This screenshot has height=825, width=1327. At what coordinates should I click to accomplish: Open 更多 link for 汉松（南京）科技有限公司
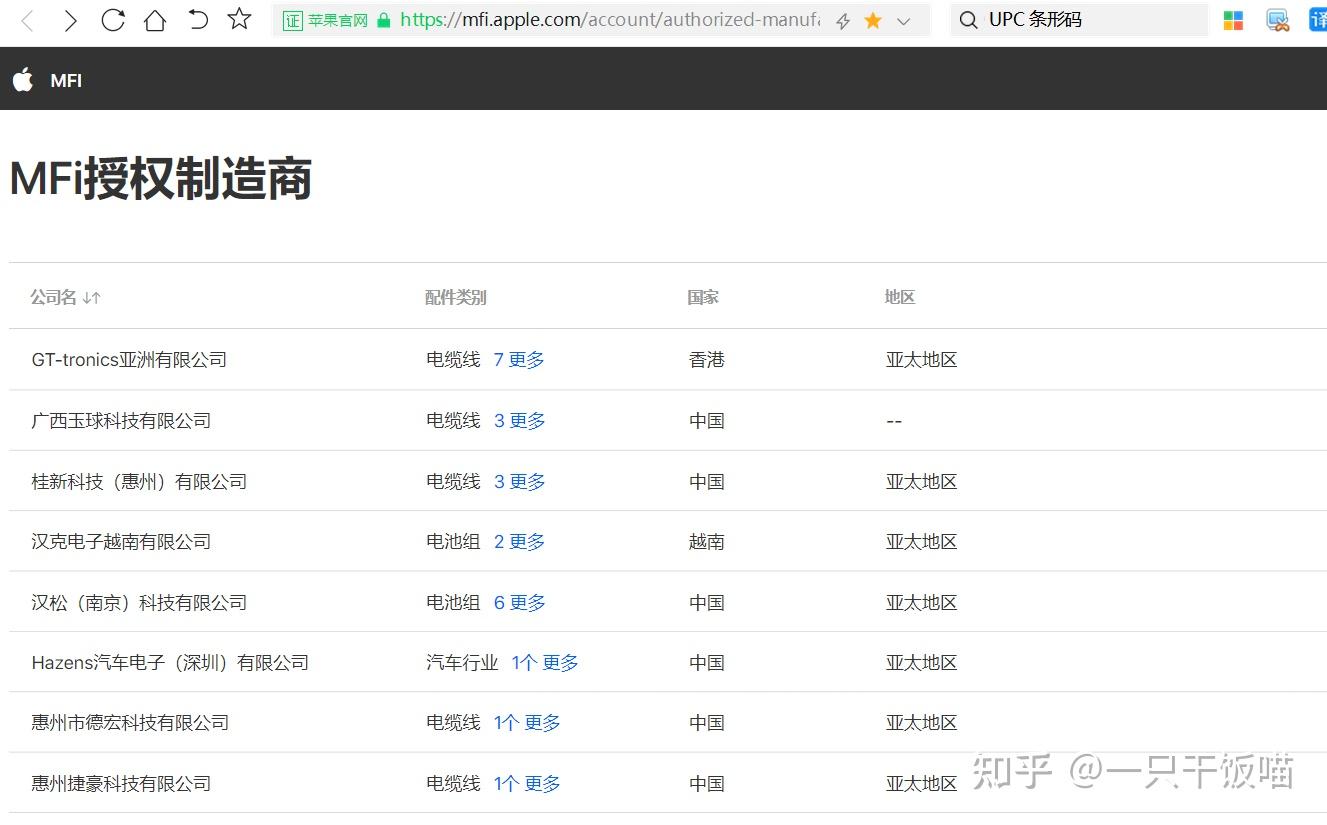[x=520, y=602]
